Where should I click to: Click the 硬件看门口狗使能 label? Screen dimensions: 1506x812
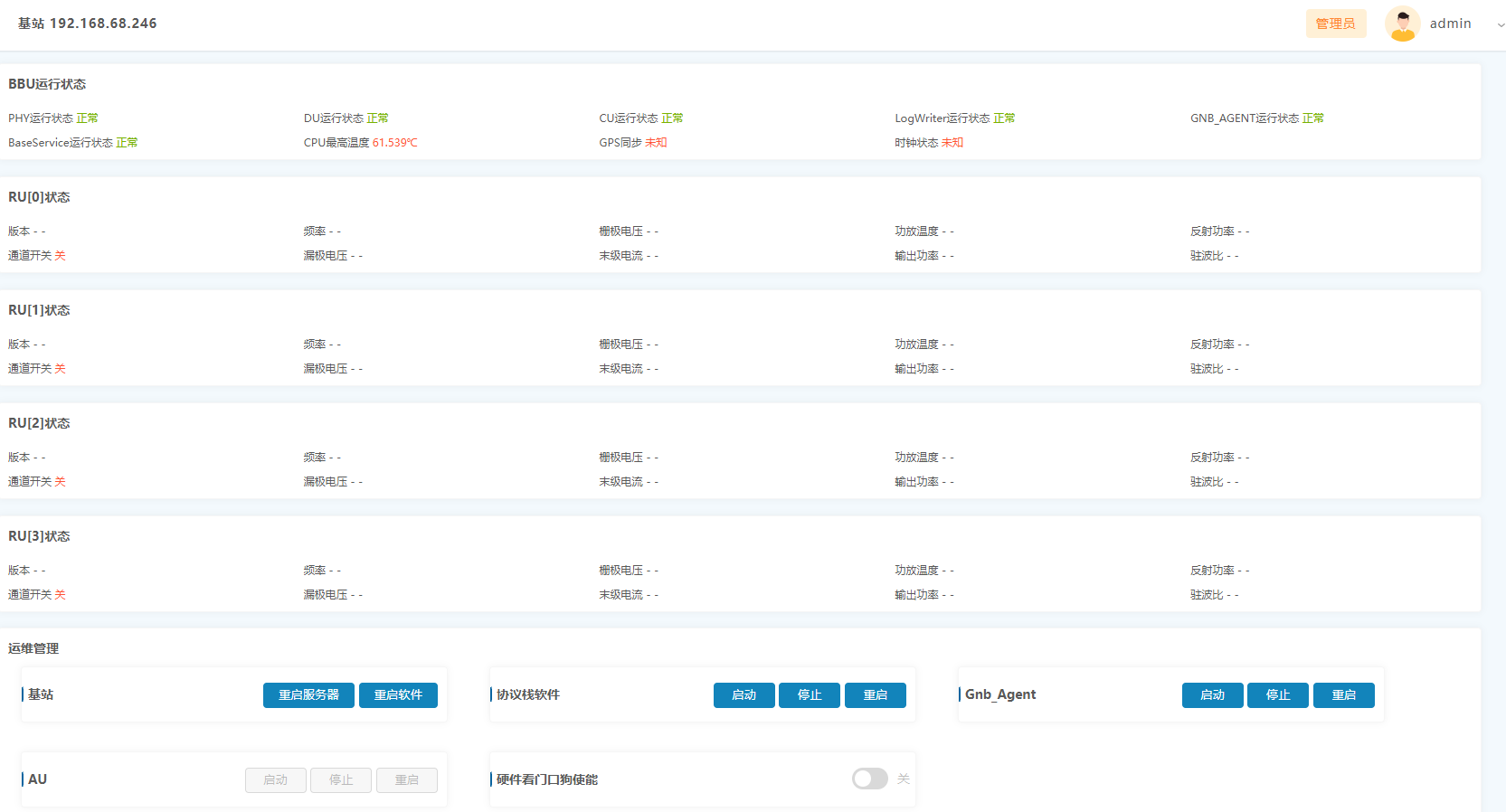click(x=547, y=779)
